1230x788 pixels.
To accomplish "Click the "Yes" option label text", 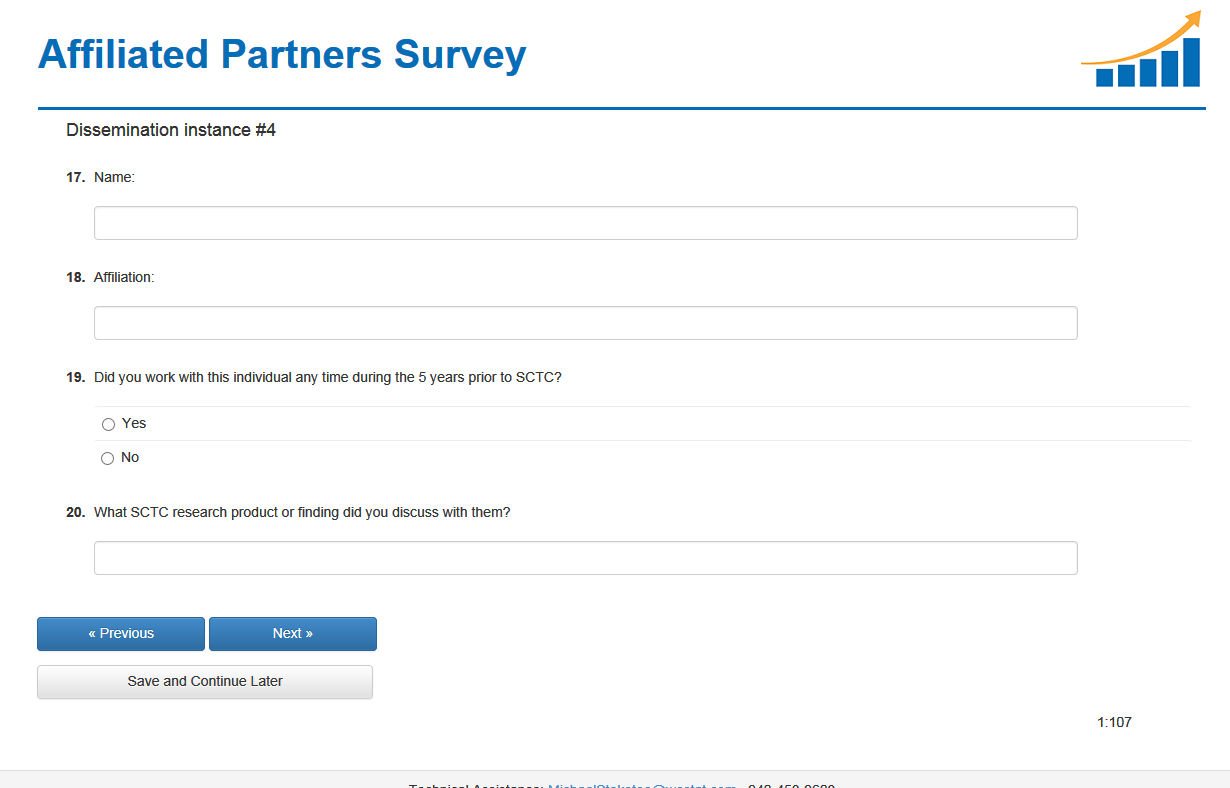I will point(134,424).
